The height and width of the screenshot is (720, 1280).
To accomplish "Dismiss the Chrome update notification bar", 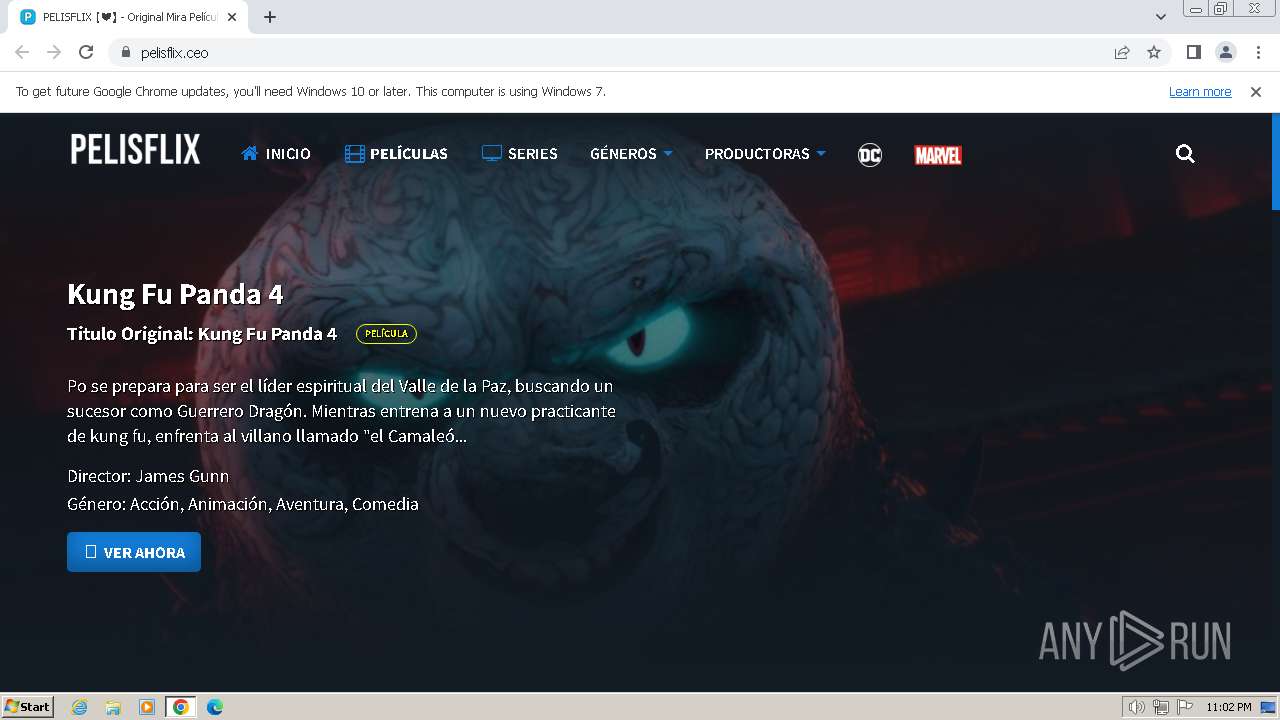I will (x=1256, y=92).
